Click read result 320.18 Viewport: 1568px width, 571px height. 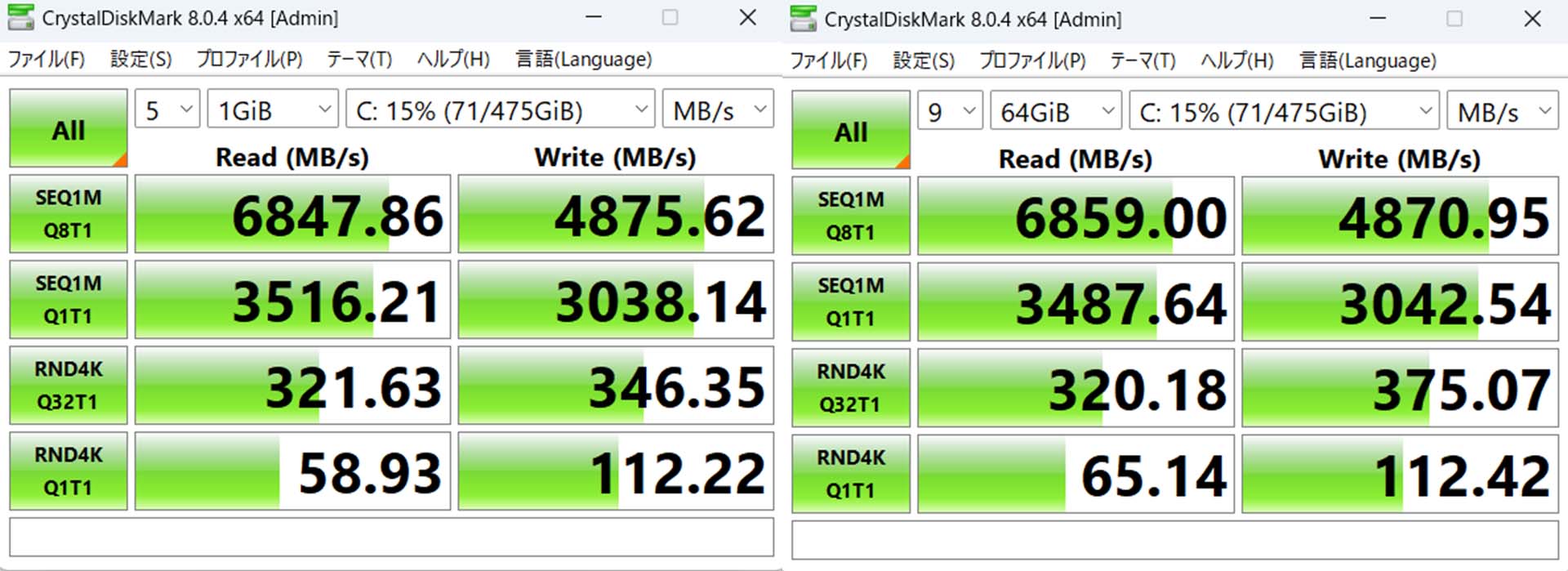coord(1076,387)
